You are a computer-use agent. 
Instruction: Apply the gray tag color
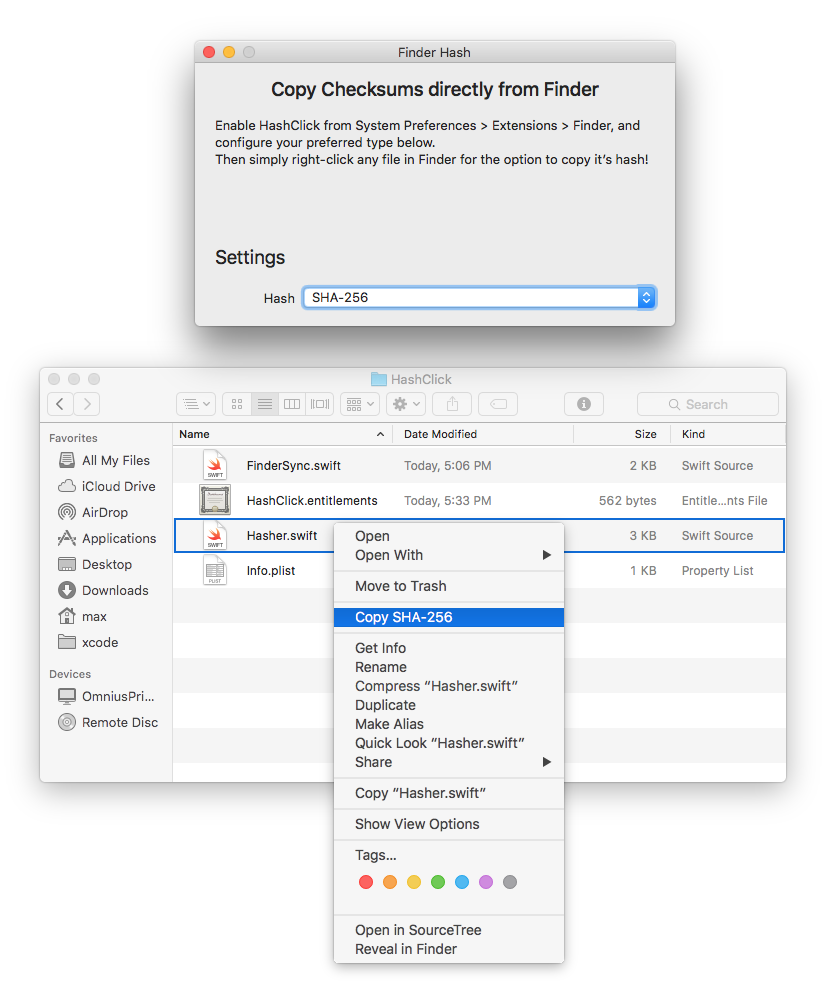(x=510, y=882)
